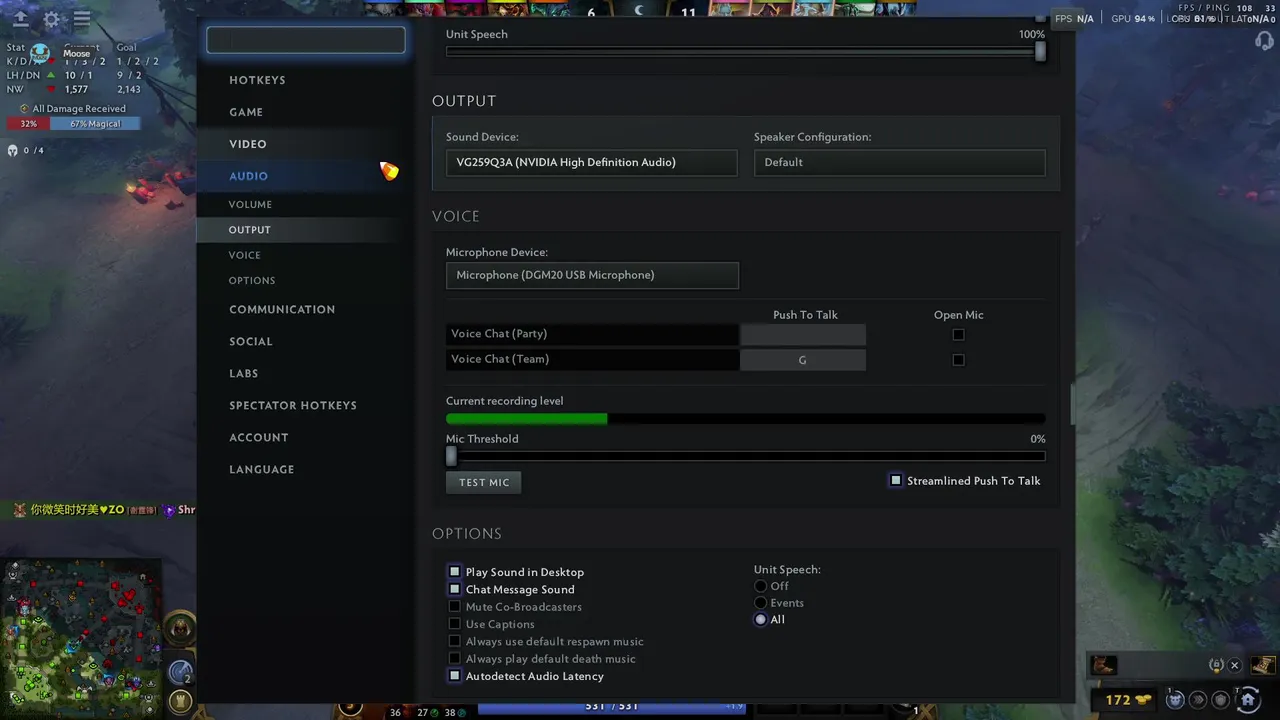Jump to the Options subsection
The image size is (1280, 720).
[252, 281]
